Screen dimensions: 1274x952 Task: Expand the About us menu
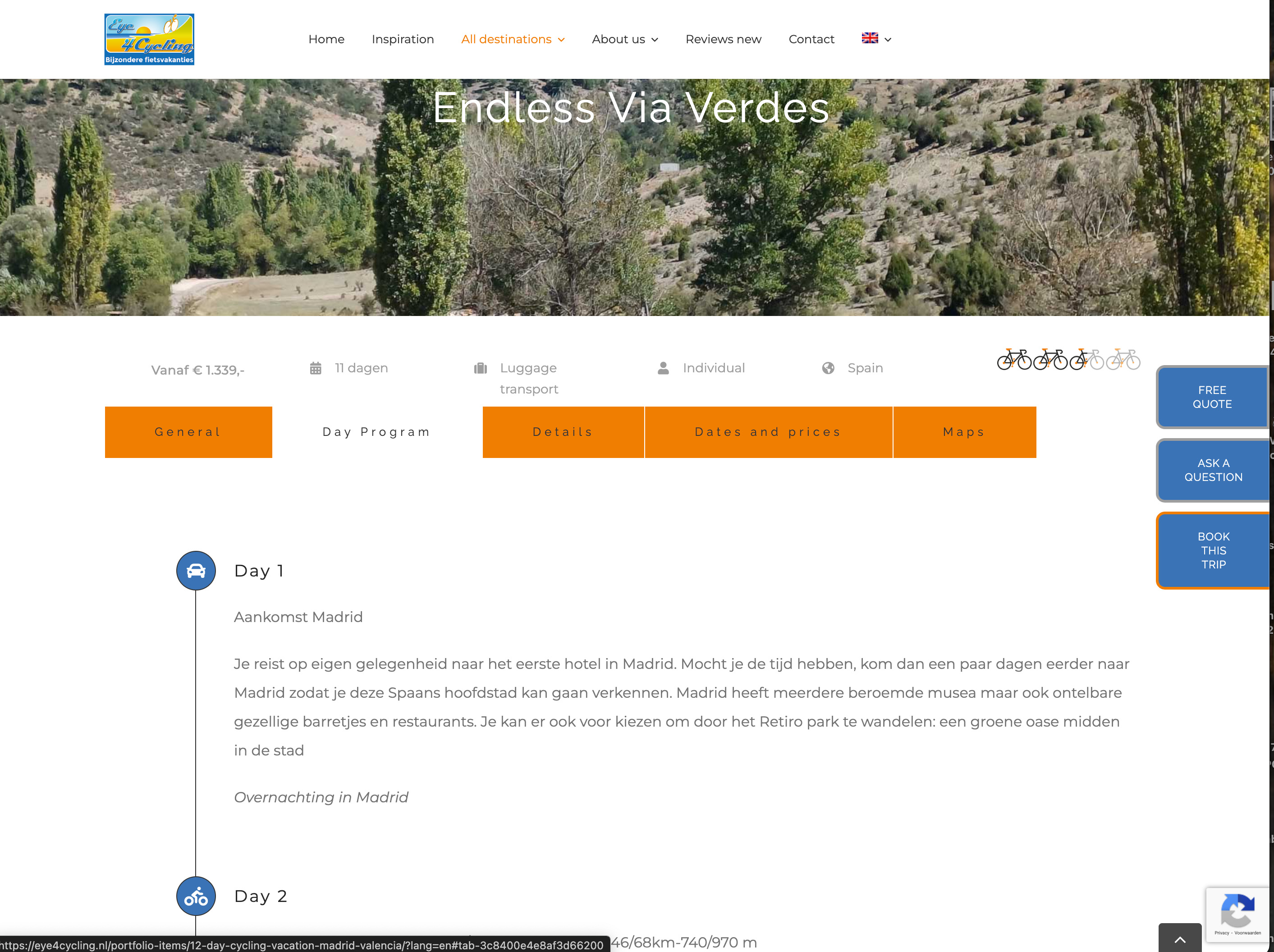tap(625, 39)
